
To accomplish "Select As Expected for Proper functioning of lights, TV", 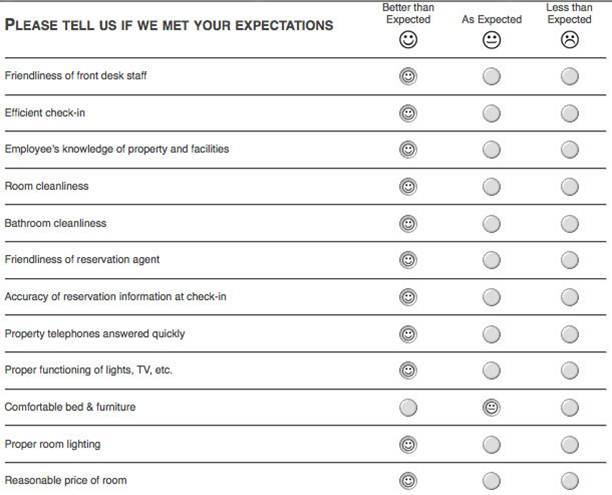I will pyautogui.click(x=491, y=370).
